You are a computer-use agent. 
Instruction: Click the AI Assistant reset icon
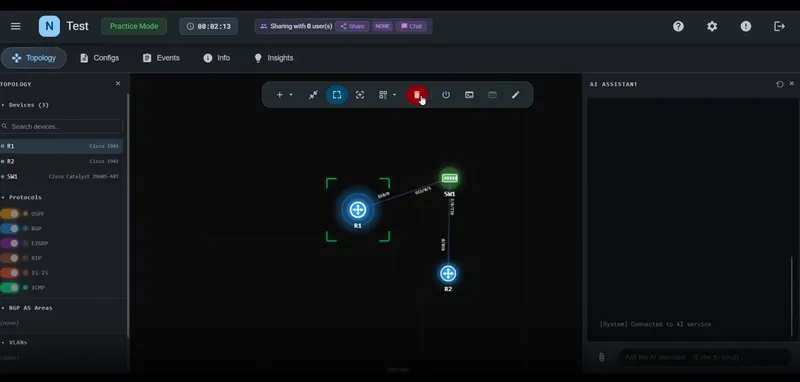(x=780, y=84)
